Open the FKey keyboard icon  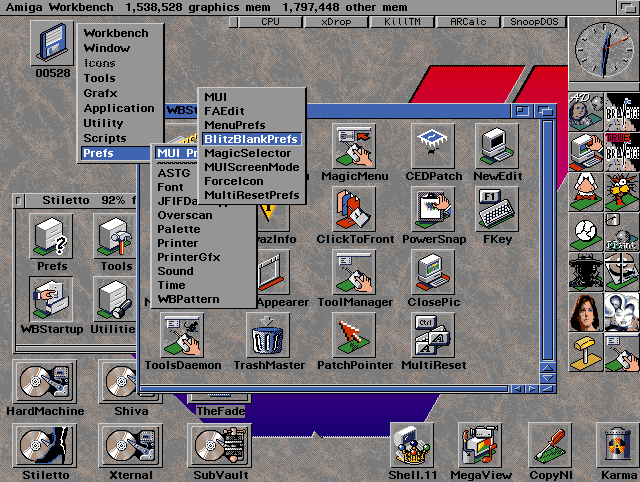click(x=497, y=209)
